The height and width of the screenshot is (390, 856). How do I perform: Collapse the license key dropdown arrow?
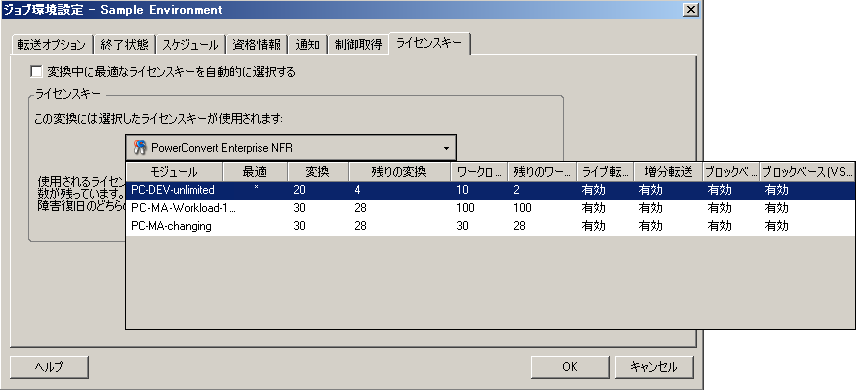click(x=446, y=148)
